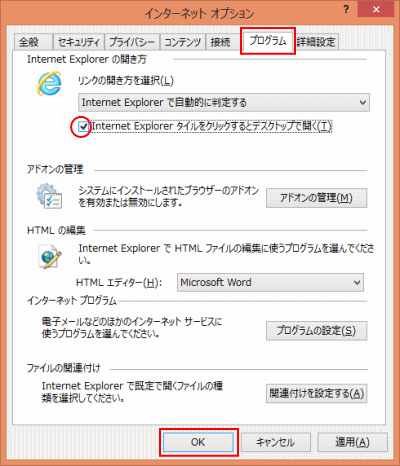Viewport: 400px width, 466px height.
Task: Switch to the 詳細設定 tab
Action: click(x=316, y=42)
